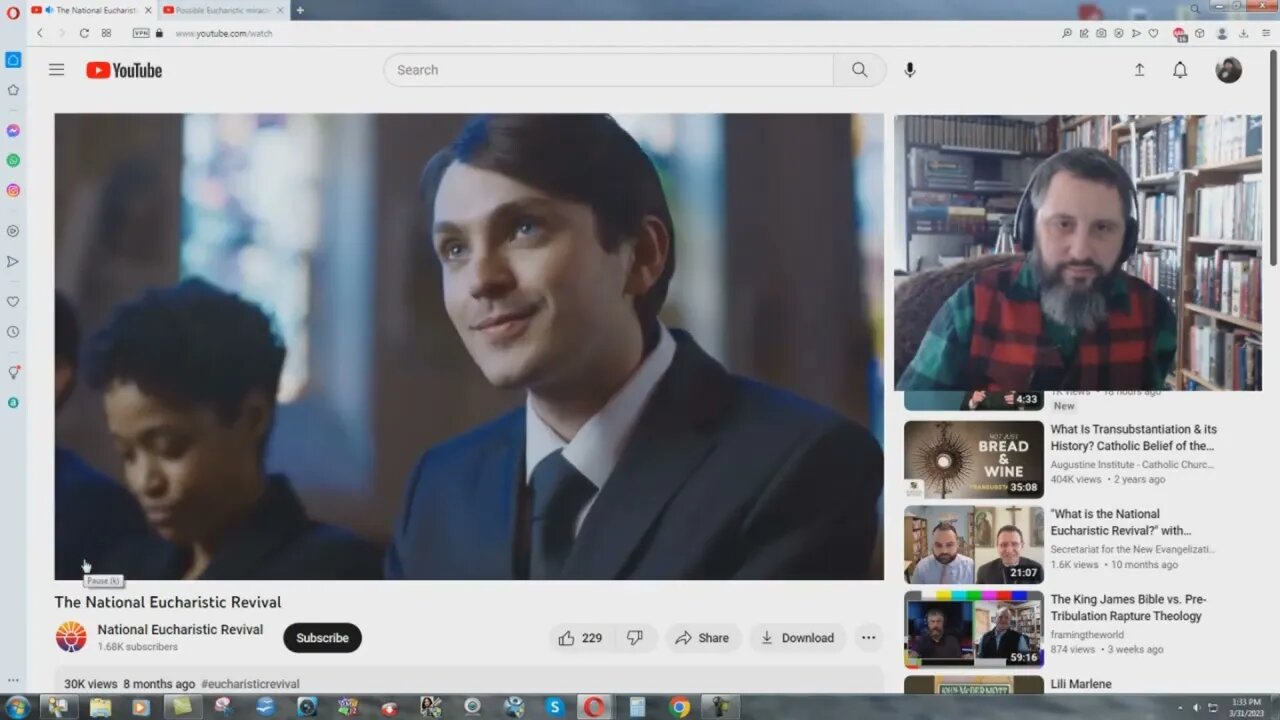Viewport: 1280px width, 720px height.
Task: Go to YouTube home via logo
Action: point(124,70)
